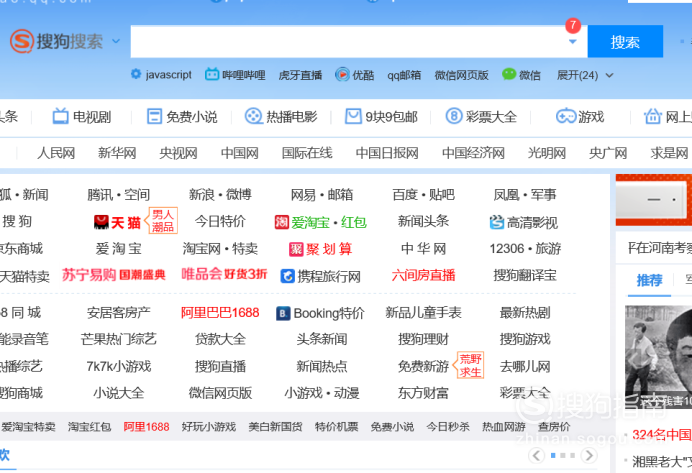Click the shopping house icon beside 网上

(x=653, y=116)
